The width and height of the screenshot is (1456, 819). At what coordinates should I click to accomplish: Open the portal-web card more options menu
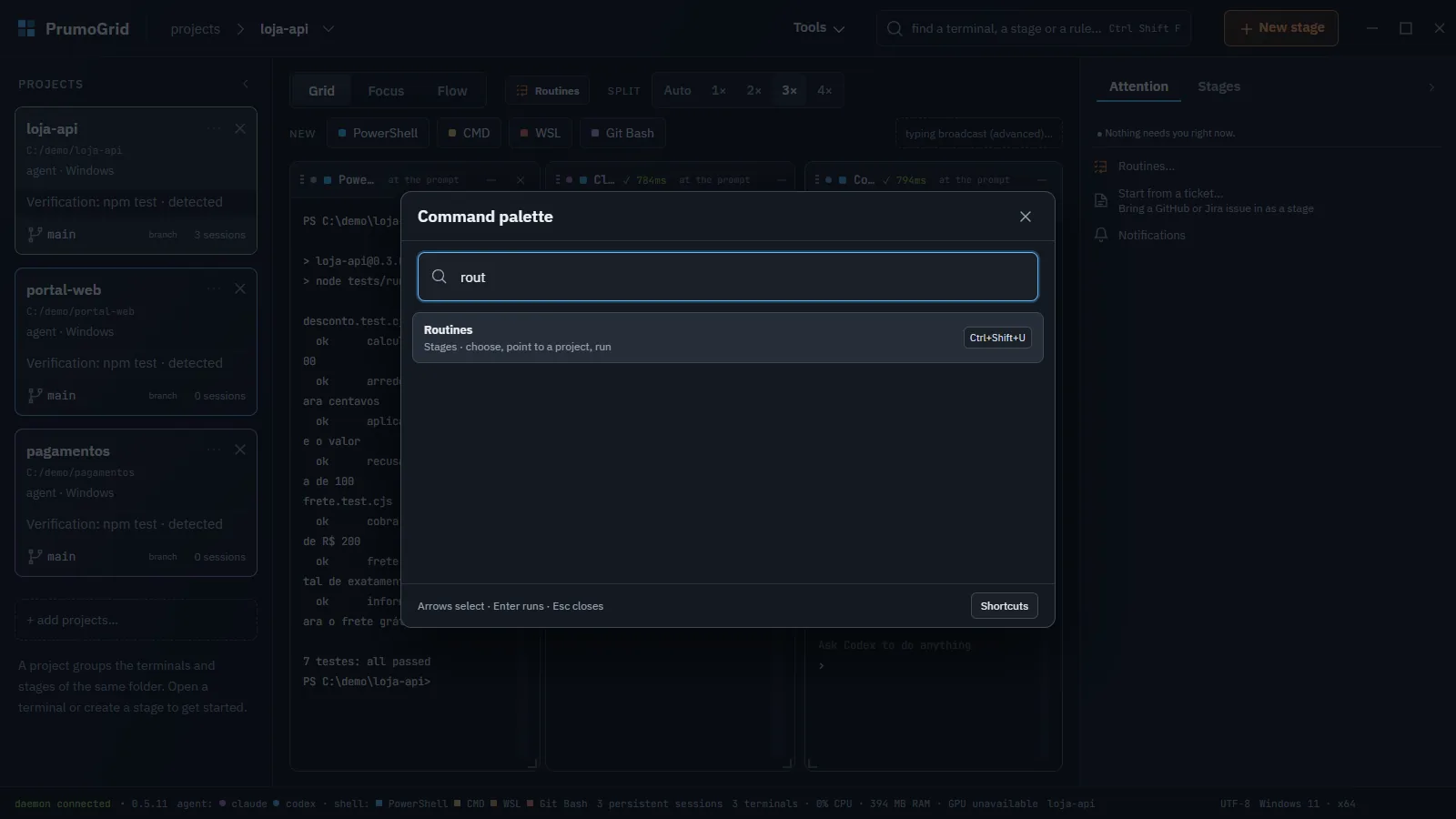214,289
